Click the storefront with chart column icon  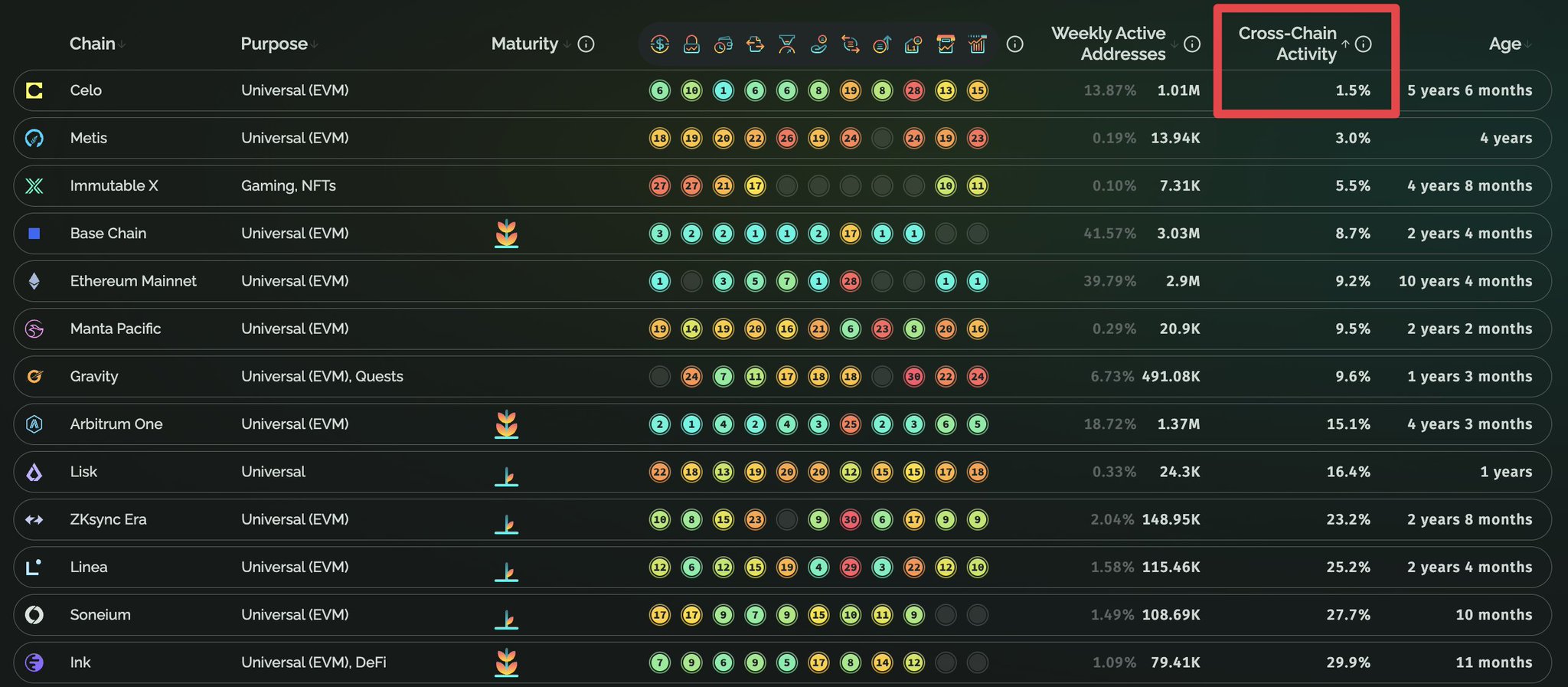coord(946,44)
